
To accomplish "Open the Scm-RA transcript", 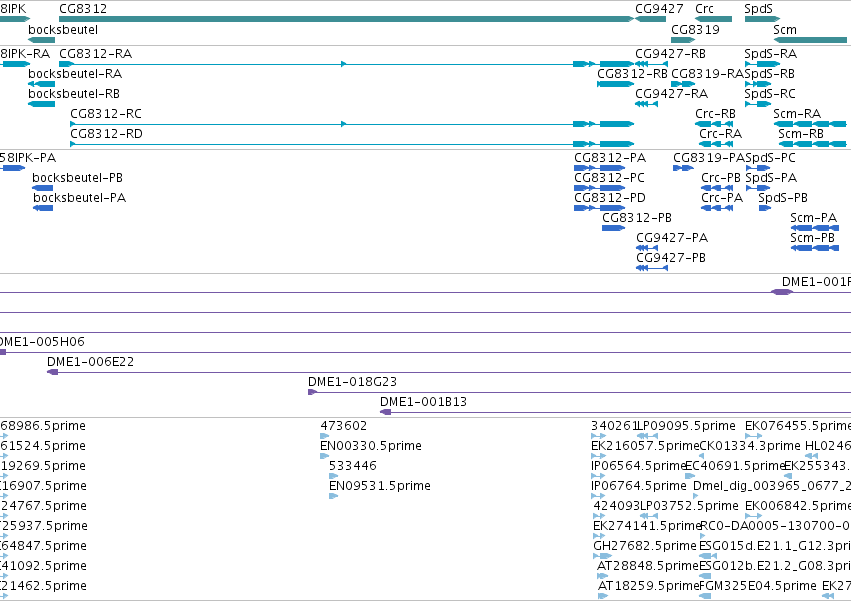I will click(x=797, y=114).
